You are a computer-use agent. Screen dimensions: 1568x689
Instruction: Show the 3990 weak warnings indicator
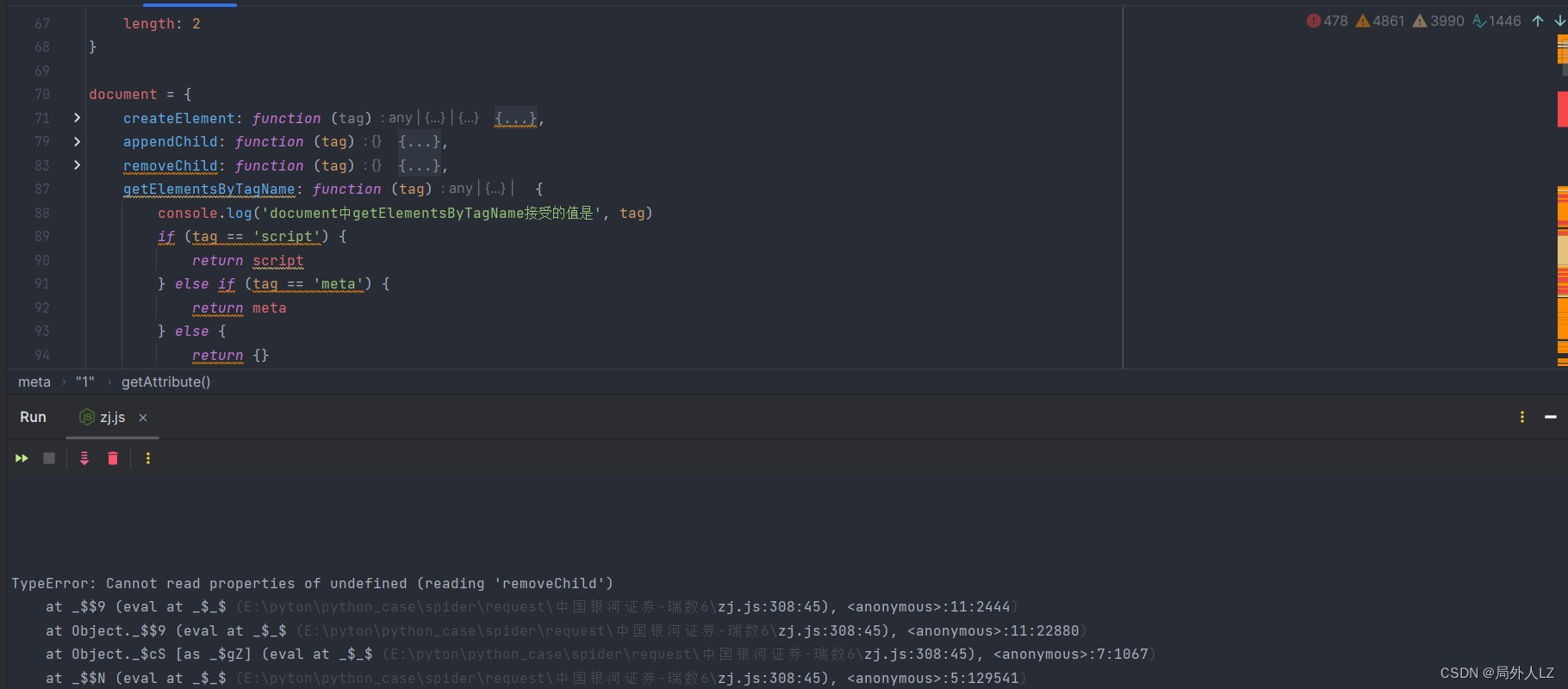point(1438,21)
